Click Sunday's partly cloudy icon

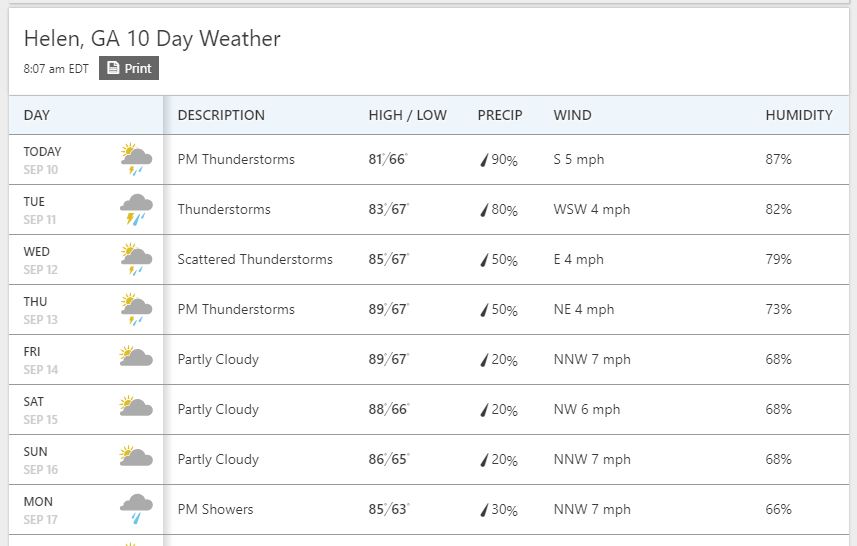coord(136,457)
